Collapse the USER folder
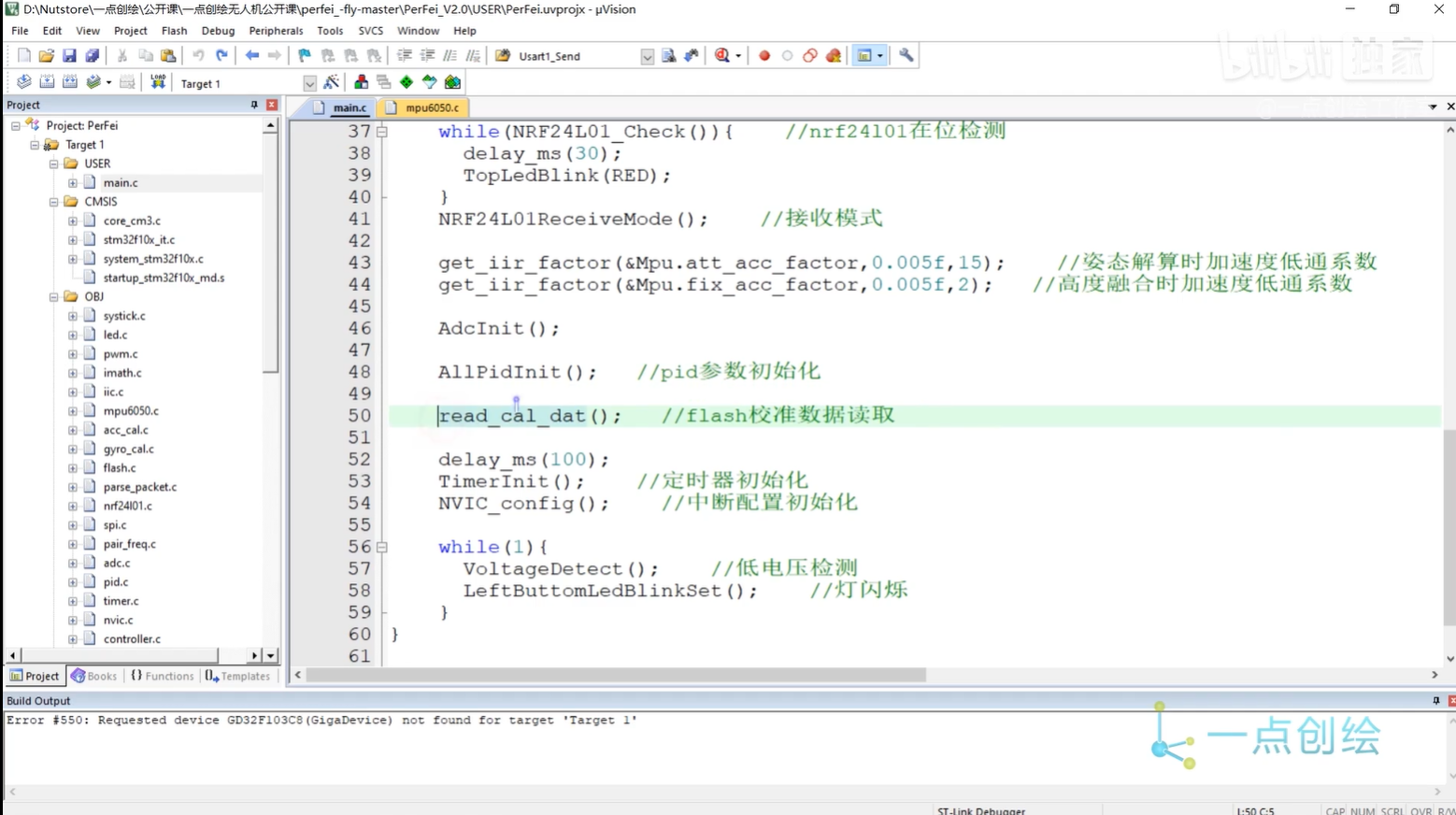This screenshot has width=1456, height=815. point(54,164)
